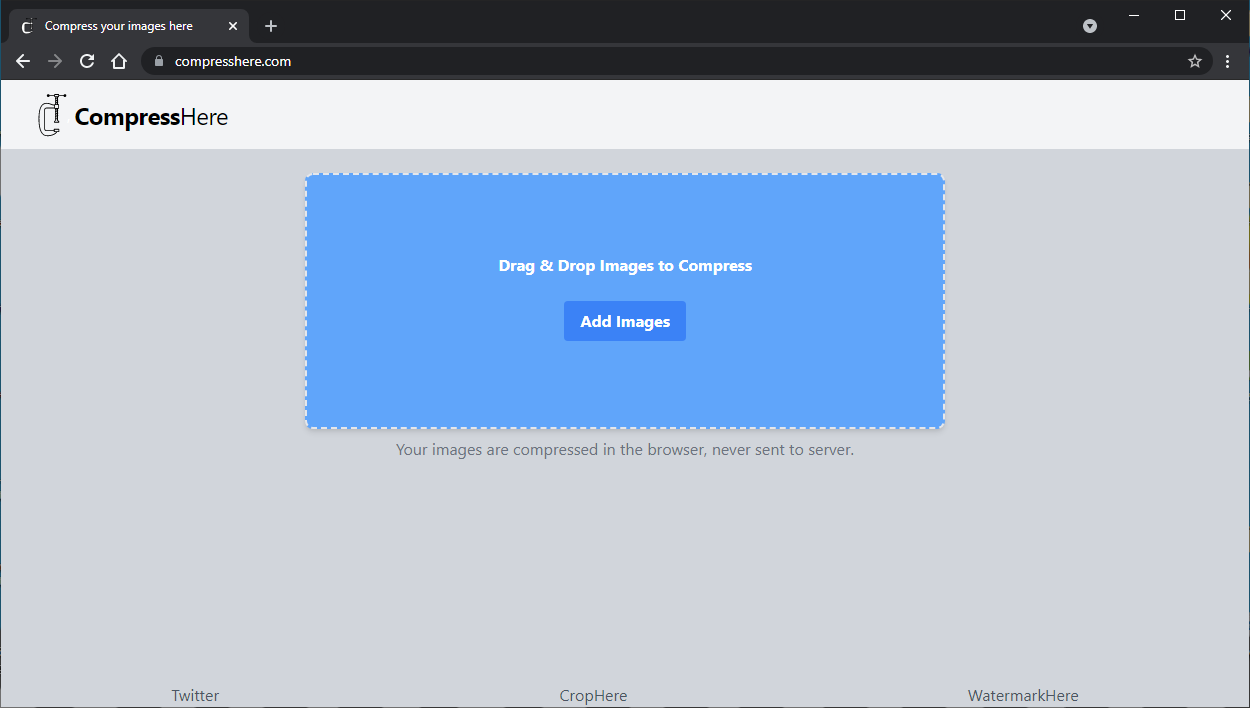Screen dimensions: 1250x708
Task: Open the CropHere link
Action: pos(593,695)
